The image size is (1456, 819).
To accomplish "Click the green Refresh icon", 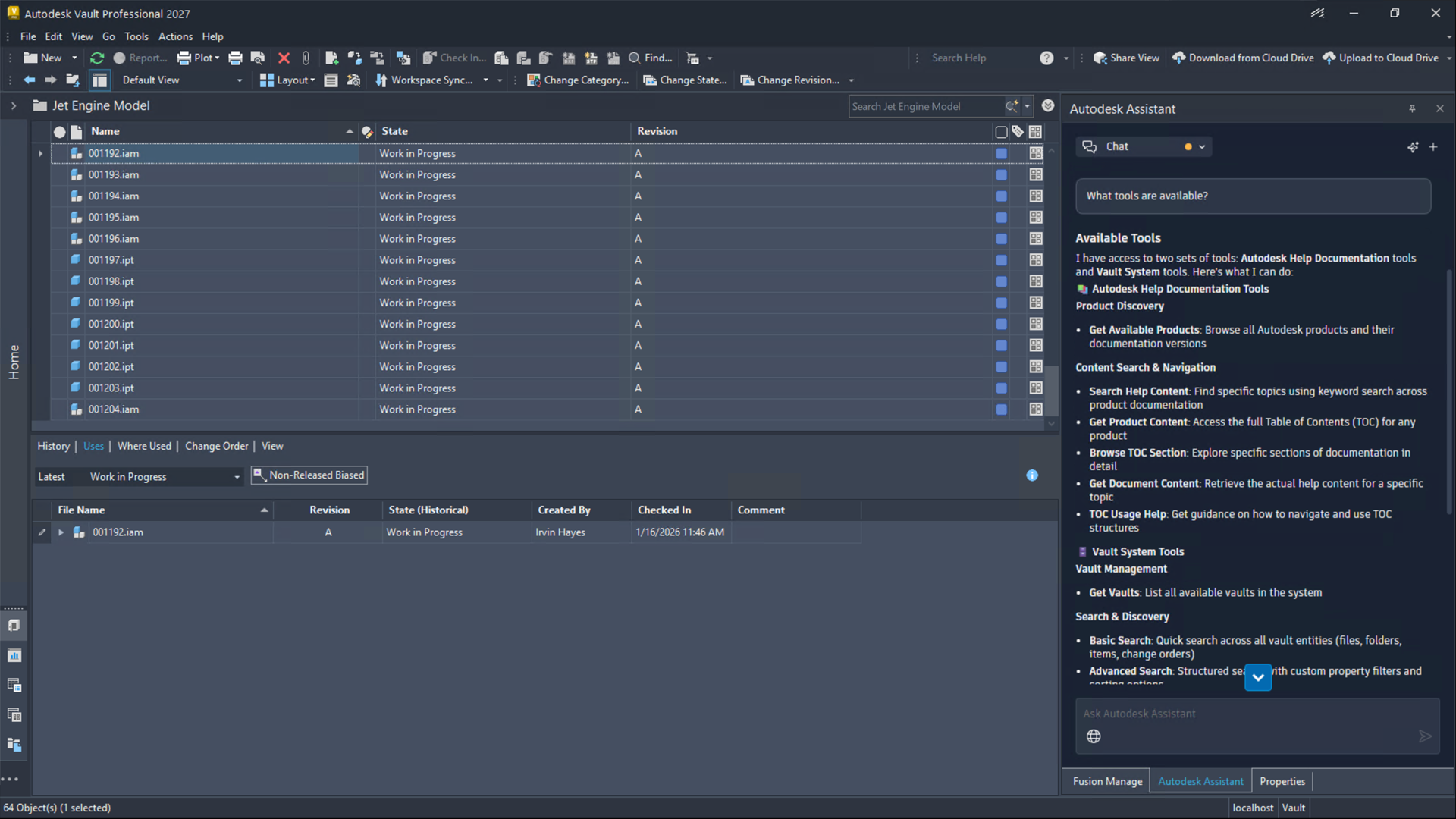I will (97, 58).
